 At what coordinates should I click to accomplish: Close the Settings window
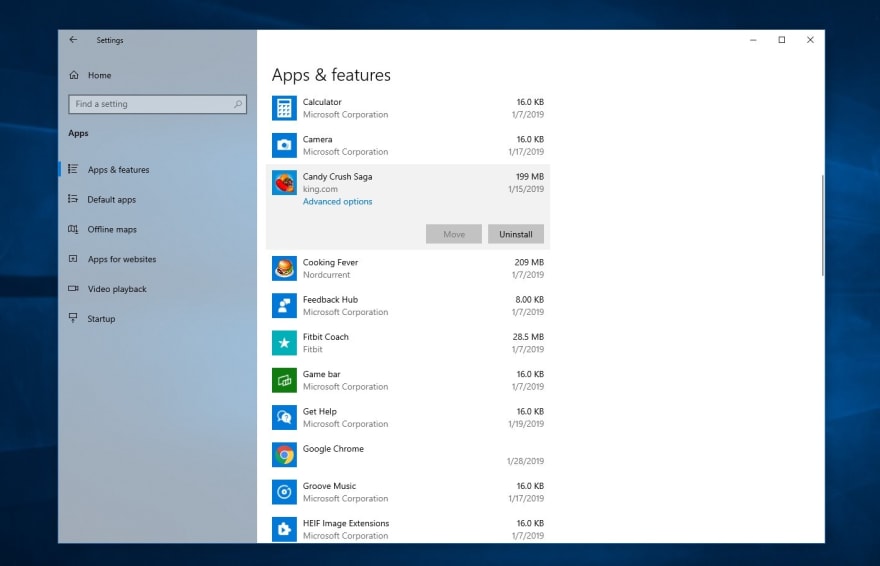(x=810, y=40)
